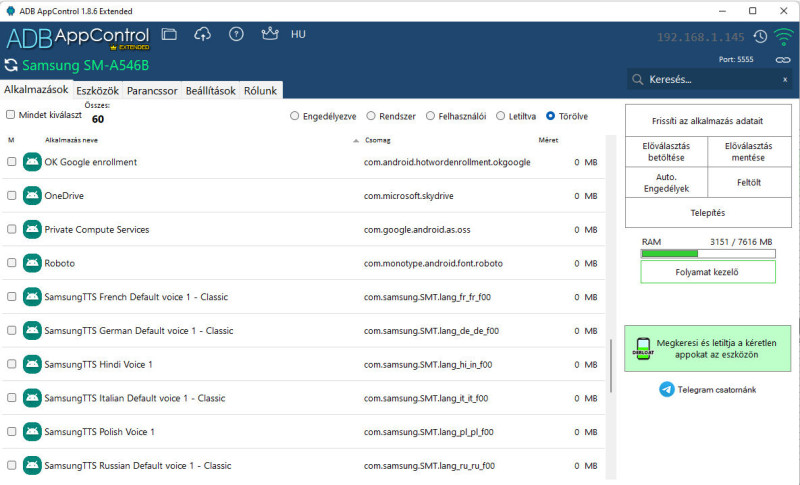The width and height of the screenshot is (800, 485).
Task: Click Előválasztás mentése button
Action: [x=749, y=151]
